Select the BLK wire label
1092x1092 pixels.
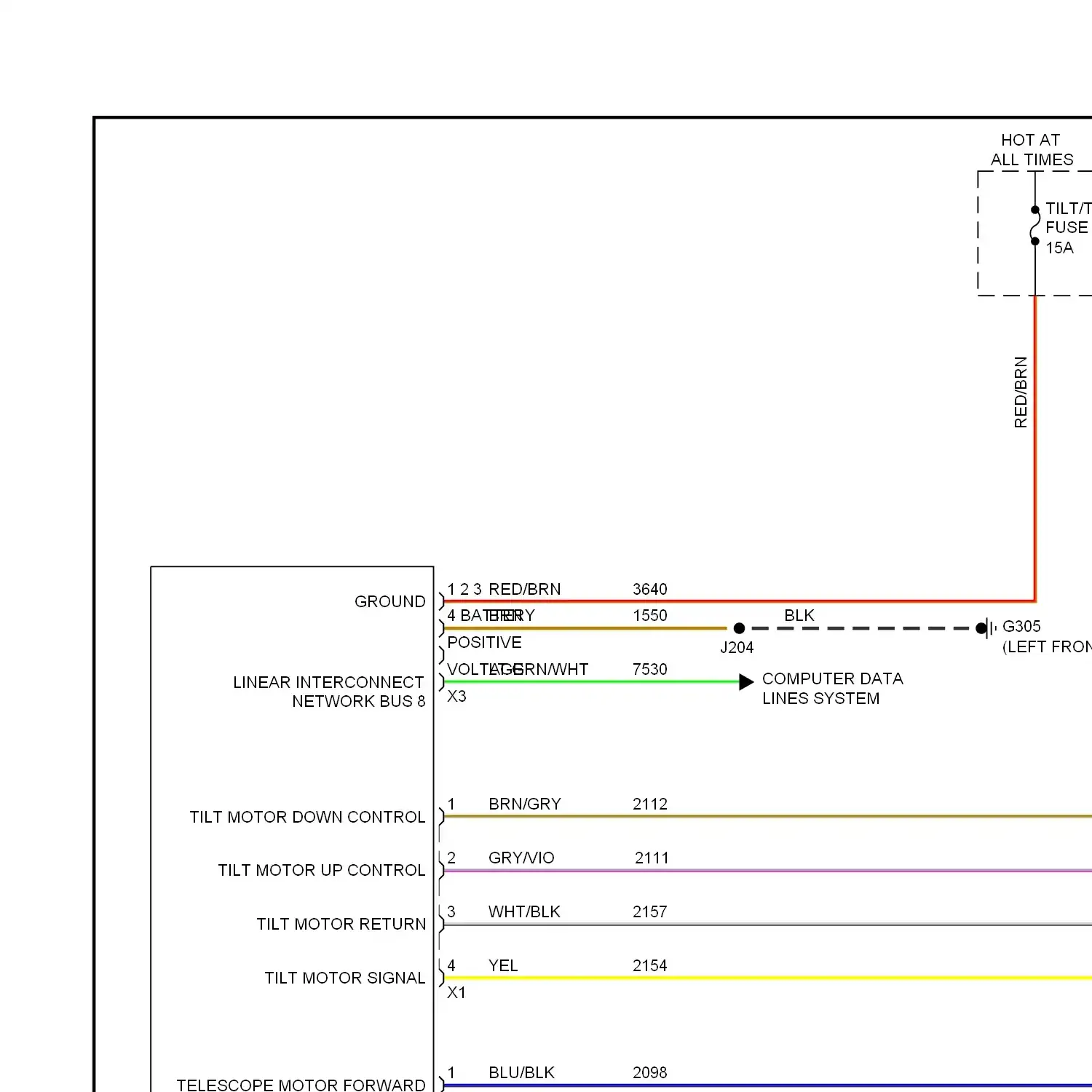click(x=799, y=615)
